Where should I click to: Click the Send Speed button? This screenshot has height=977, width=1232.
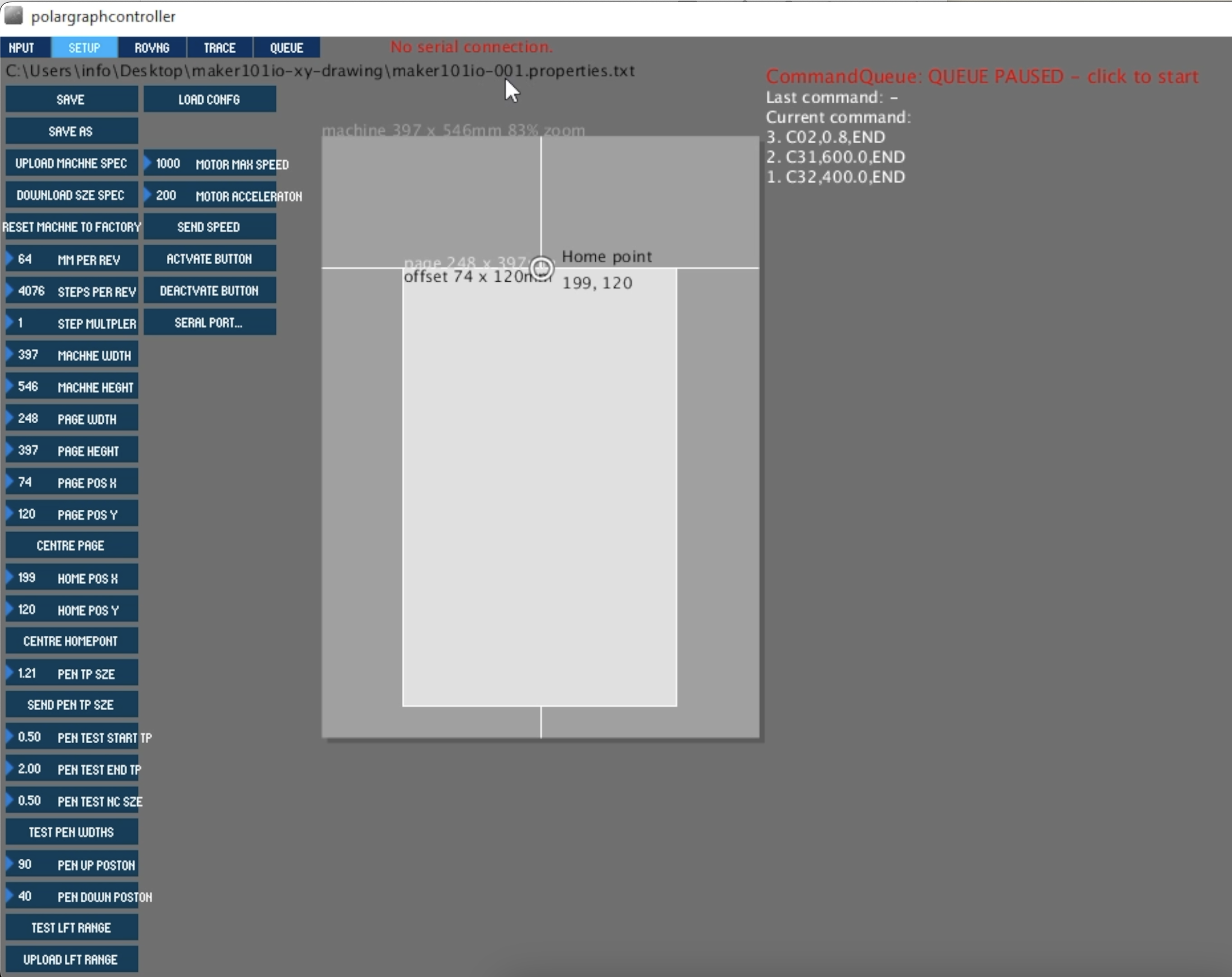(209, 227)
